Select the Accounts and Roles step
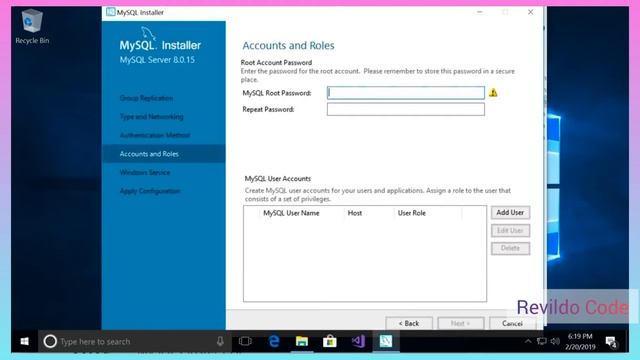The image size is (640, 360). click(x=163, y=154)
